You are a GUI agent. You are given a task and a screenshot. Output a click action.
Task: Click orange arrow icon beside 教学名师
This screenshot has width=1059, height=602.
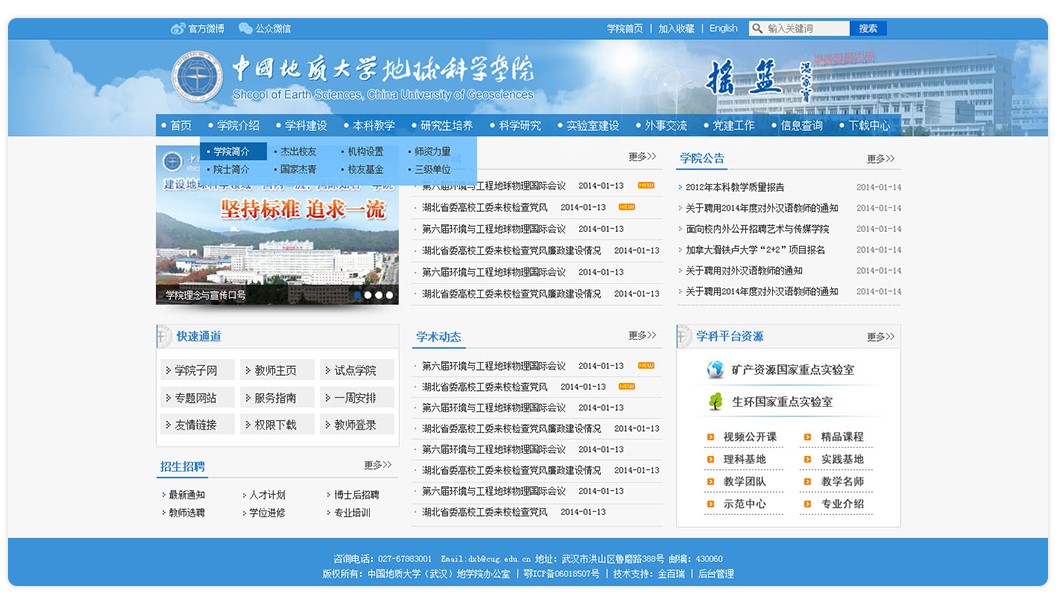point(807,482)
